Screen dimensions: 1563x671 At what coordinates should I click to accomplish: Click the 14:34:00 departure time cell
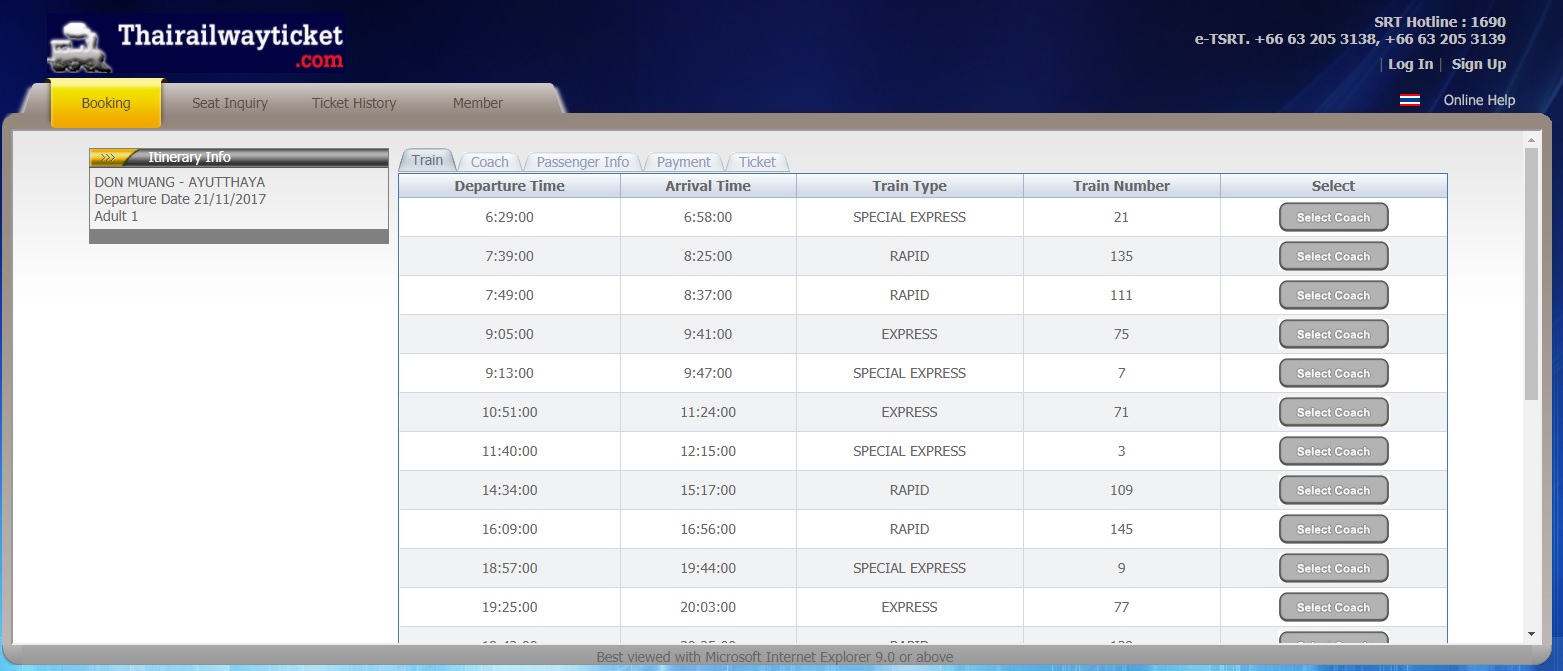coord(509,490)
